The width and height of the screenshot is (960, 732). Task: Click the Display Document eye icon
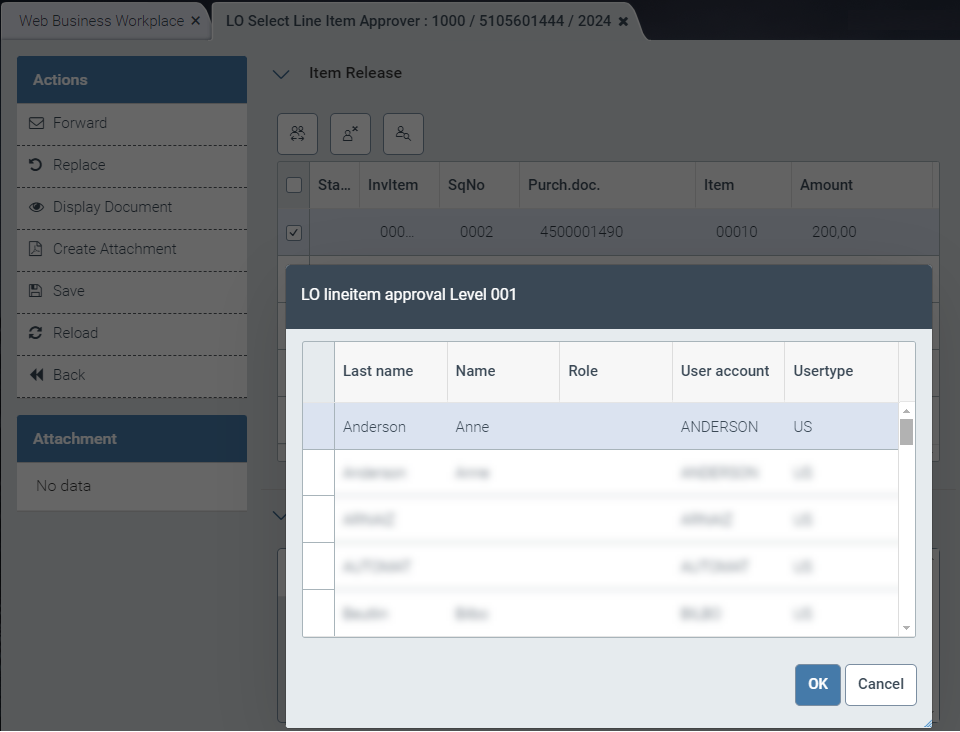36,207
